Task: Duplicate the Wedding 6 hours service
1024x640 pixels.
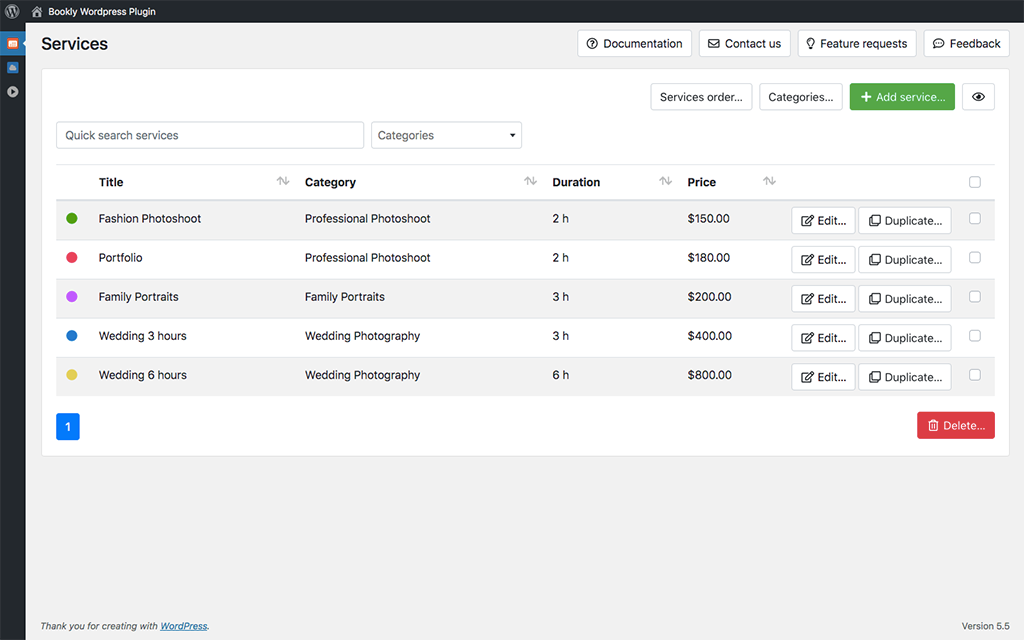Action: [904, 377]
